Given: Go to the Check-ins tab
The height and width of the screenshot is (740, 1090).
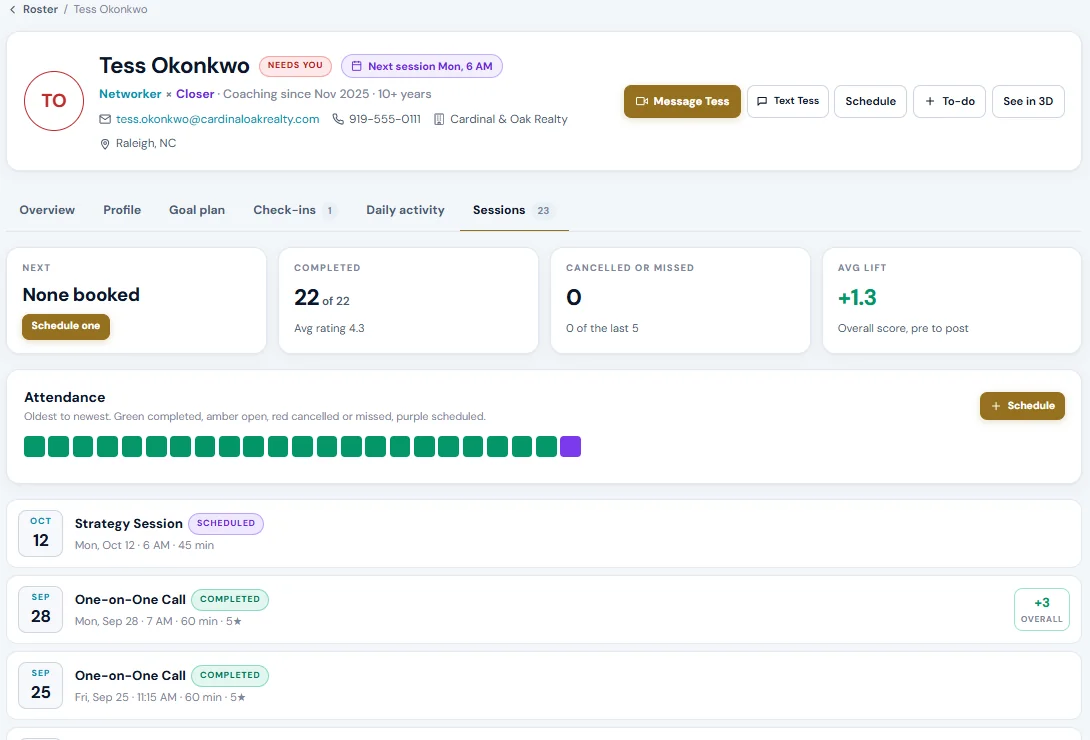Looking at the screenshot, I should click(295, 210).
